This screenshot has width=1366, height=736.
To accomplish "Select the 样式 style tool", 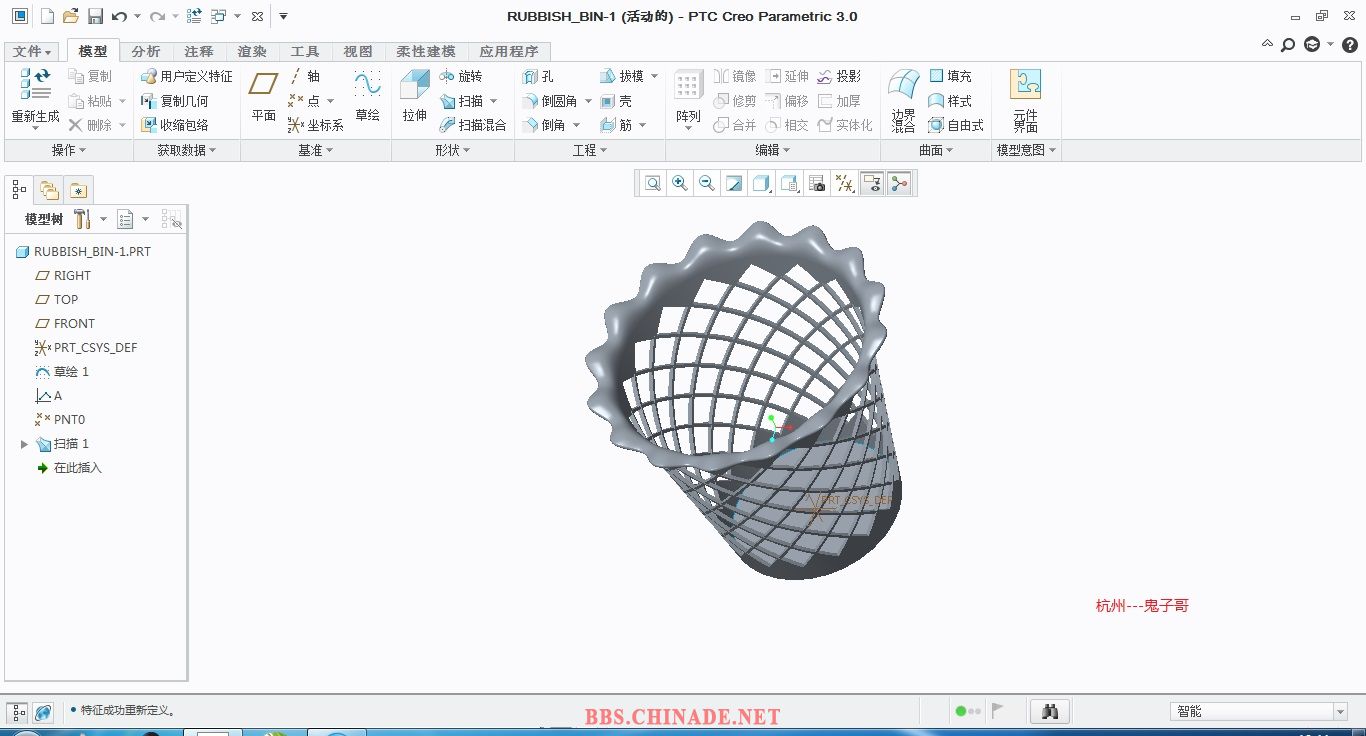I will [x=950, y=101].
